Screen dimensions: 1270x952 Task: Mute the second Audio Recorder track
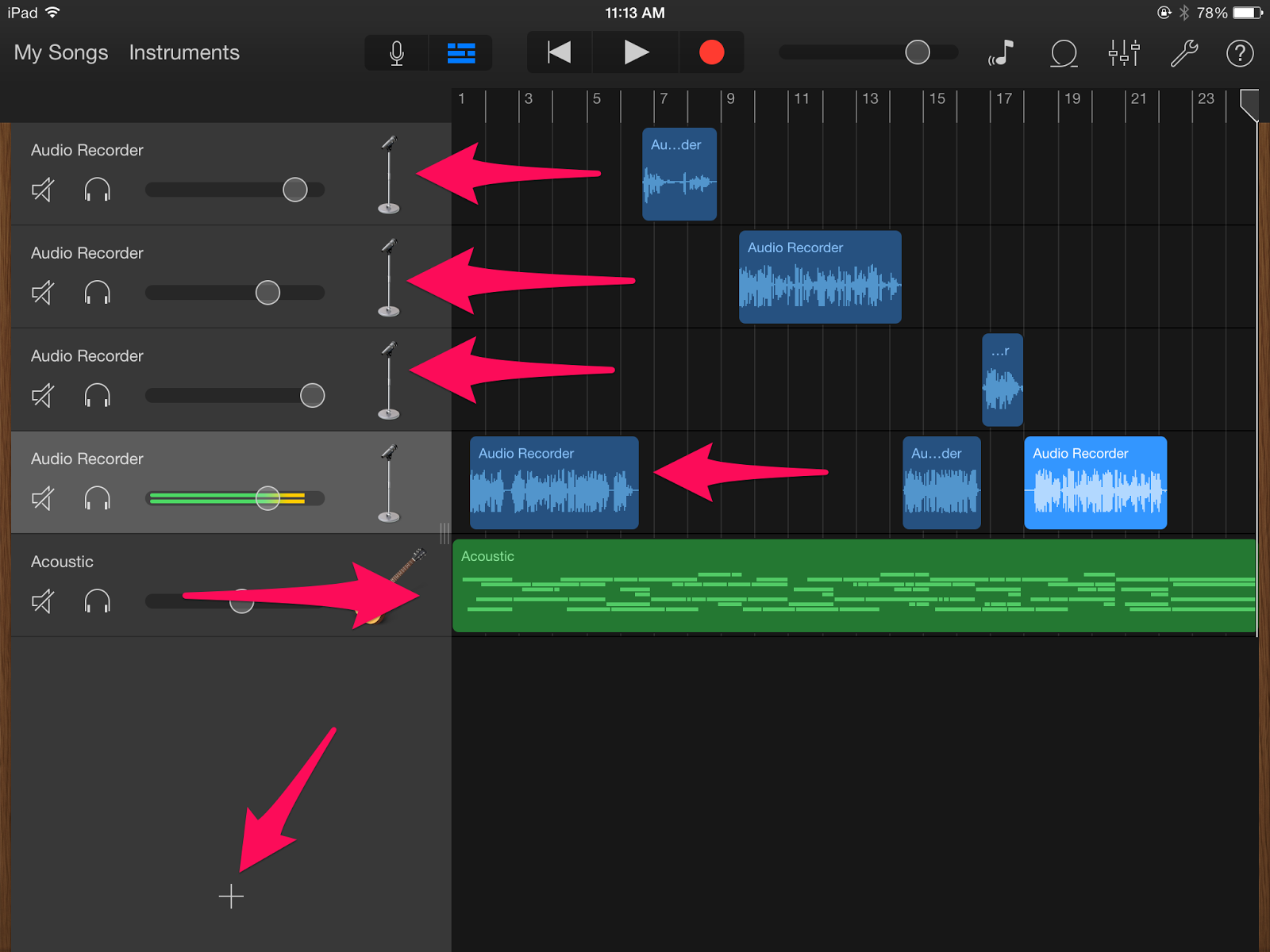[x=43, y=293]
